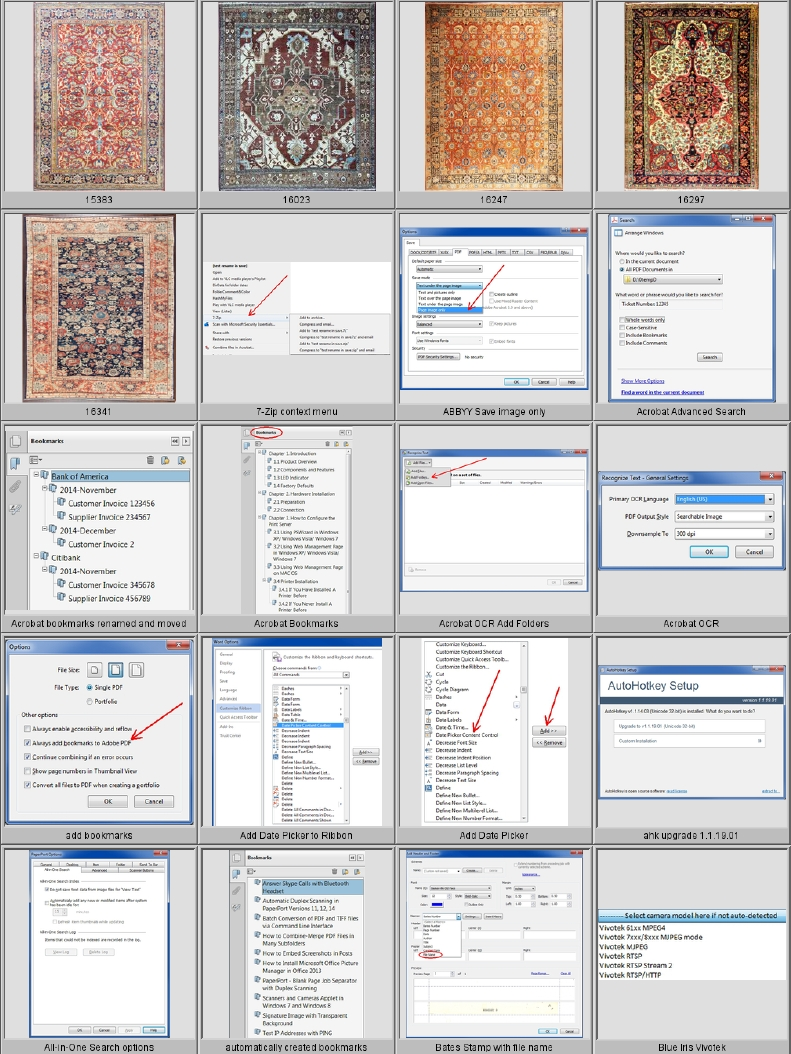791x1054 pixels.
Task: Select the Portfolio radio button
Action: pyautogui.click(x=90, y=702)
